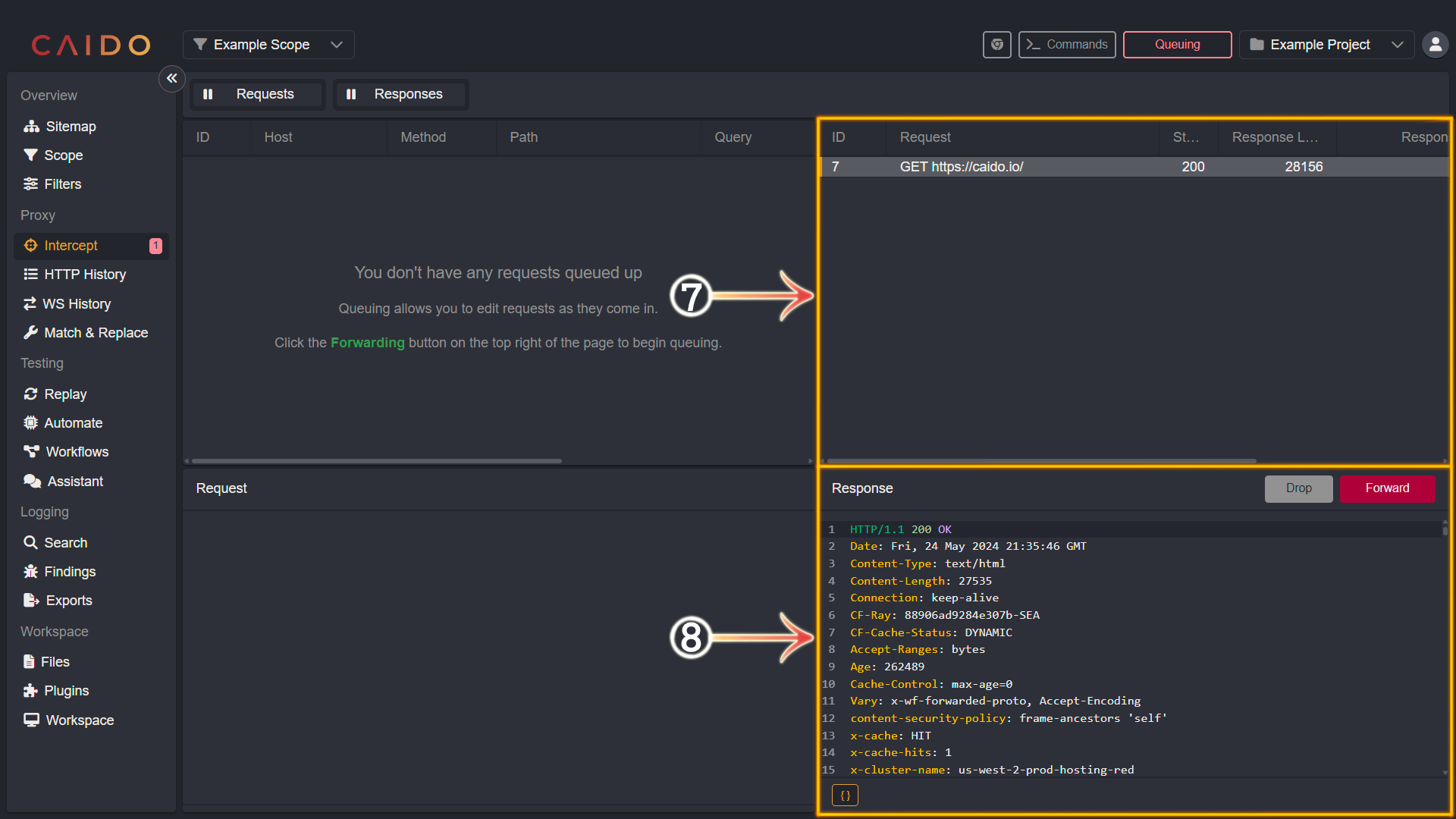The height and width of the screenshot is (819, 1456).
Task: Click the Intercept notification badge showing 1
Action: tap(155, 246)
